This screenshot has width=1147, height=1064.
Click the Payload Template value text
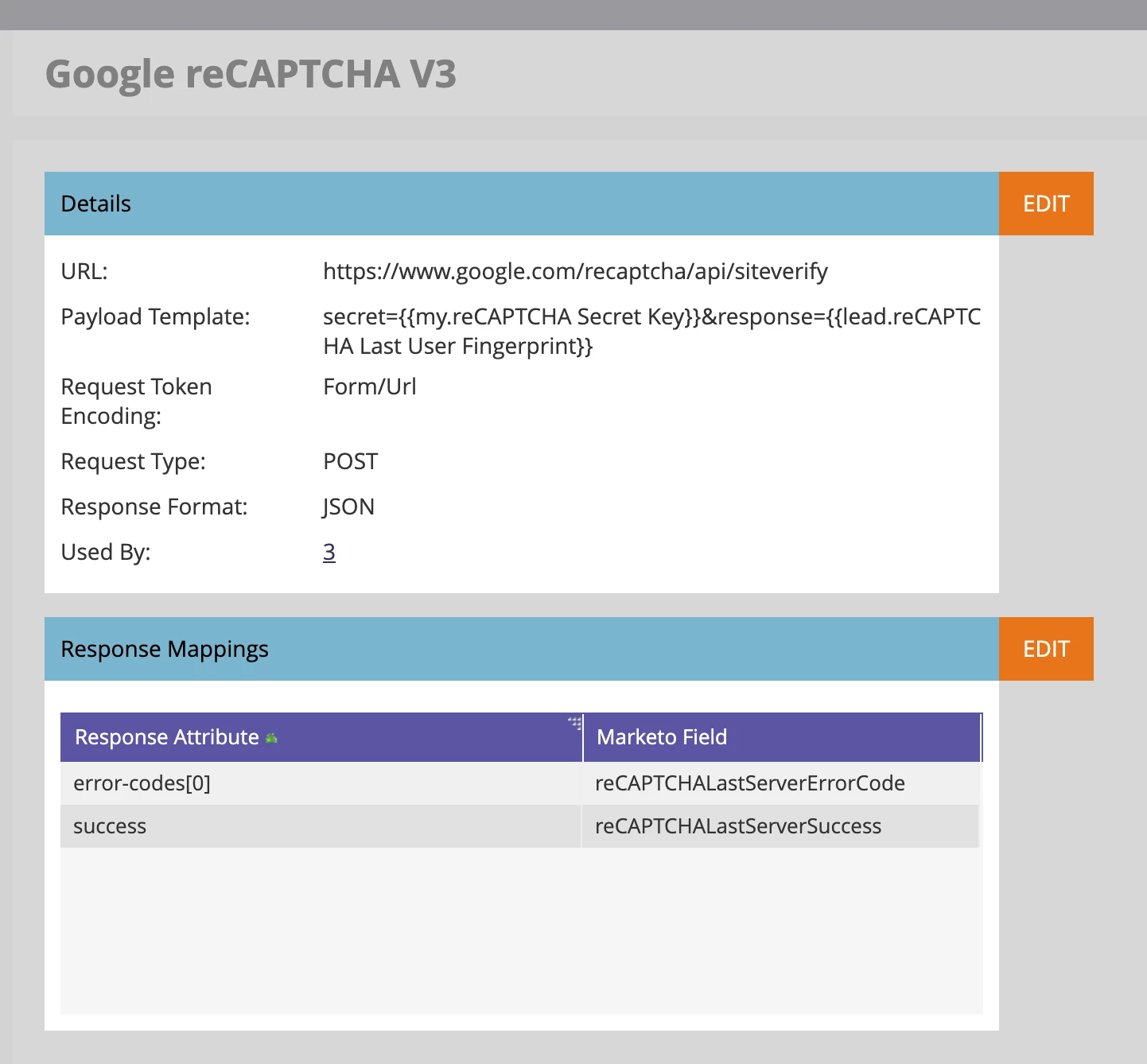pos(652,332)
